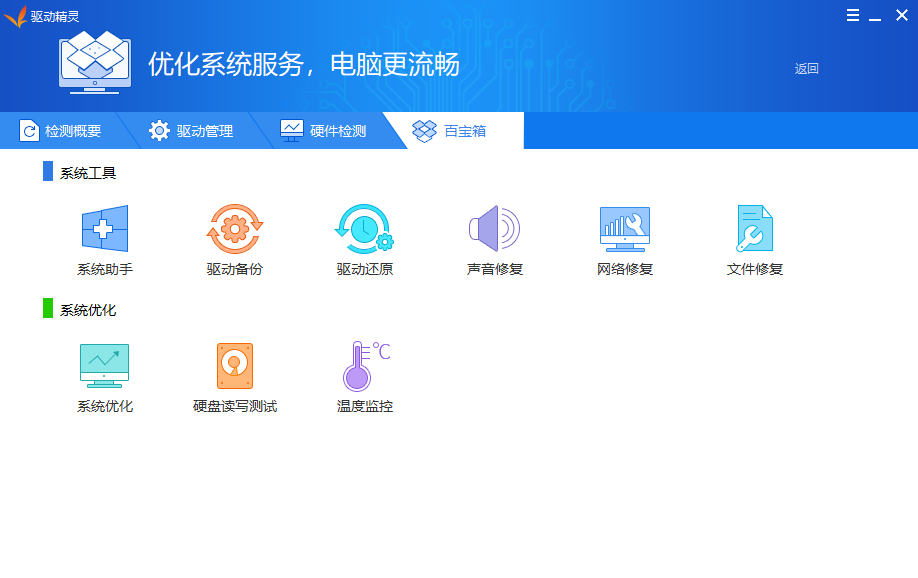The height and width of the screenshot is (578, 918).
Task: Open the 驱动还原 restore tool
Action: pos(364,237)
